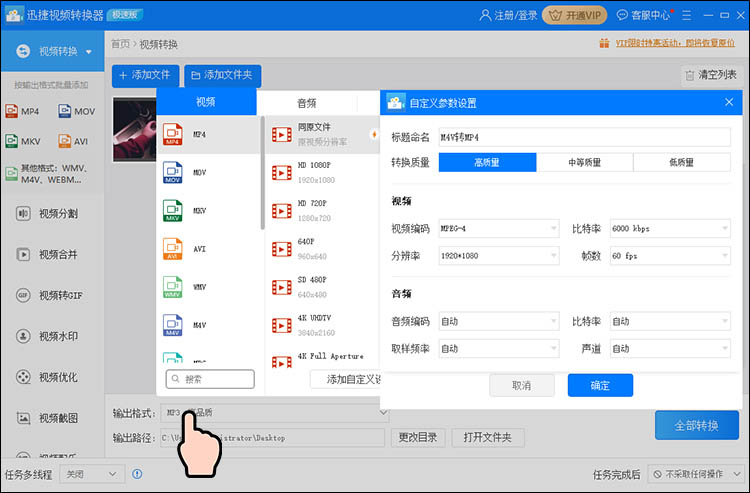Open the 声道 dropdown
The height and width of the screenshot is (493, 750).
[670, 349]
